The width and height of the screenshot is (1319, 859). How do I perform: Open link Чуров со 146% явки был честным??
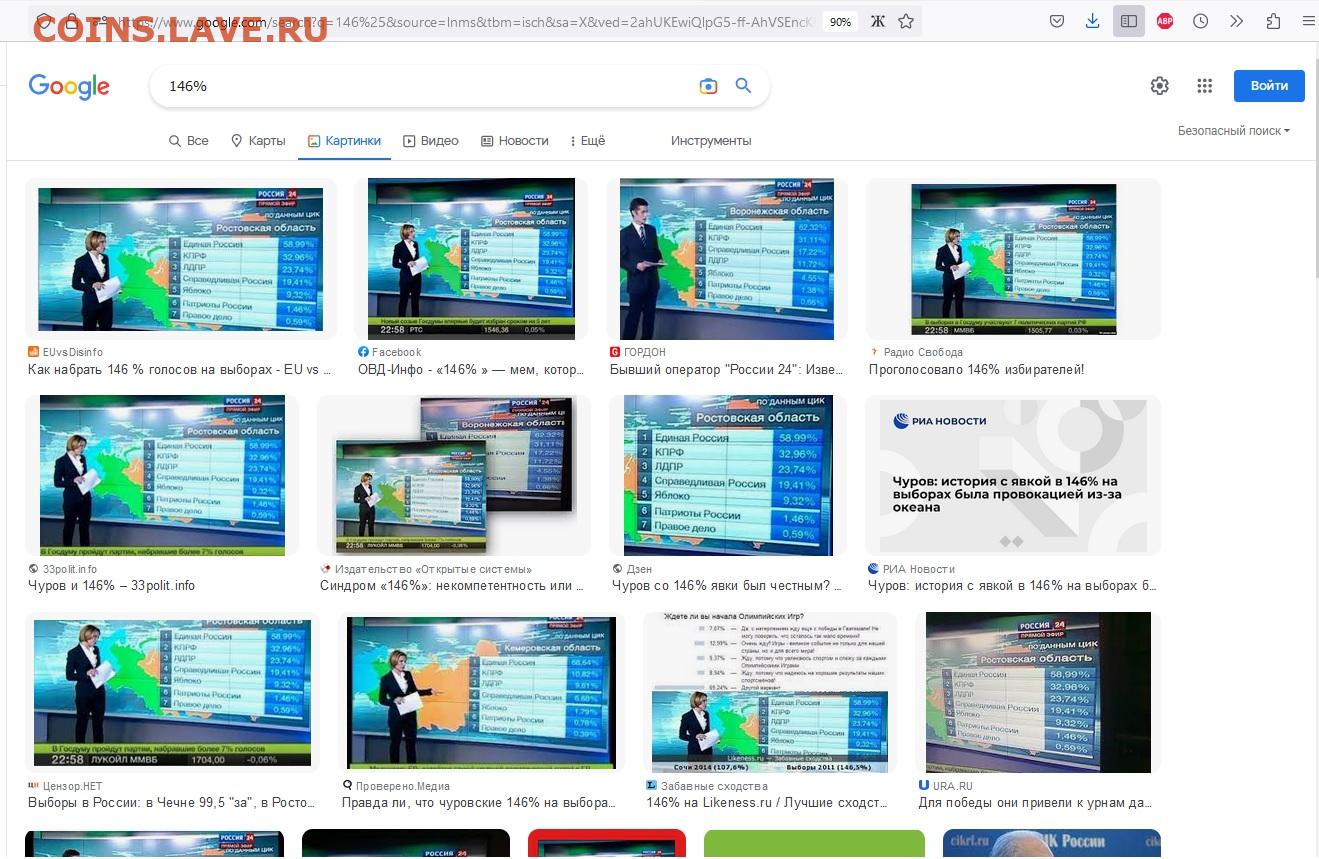click(727, 586)
